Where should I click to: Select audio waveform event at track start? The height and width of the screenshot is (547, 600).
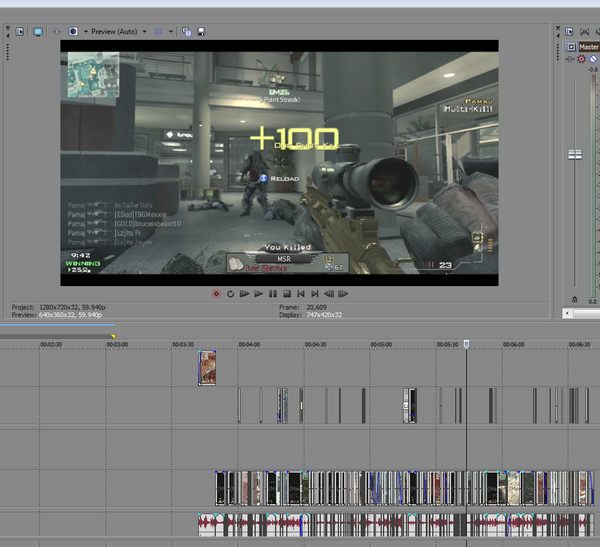pos(207,525)
